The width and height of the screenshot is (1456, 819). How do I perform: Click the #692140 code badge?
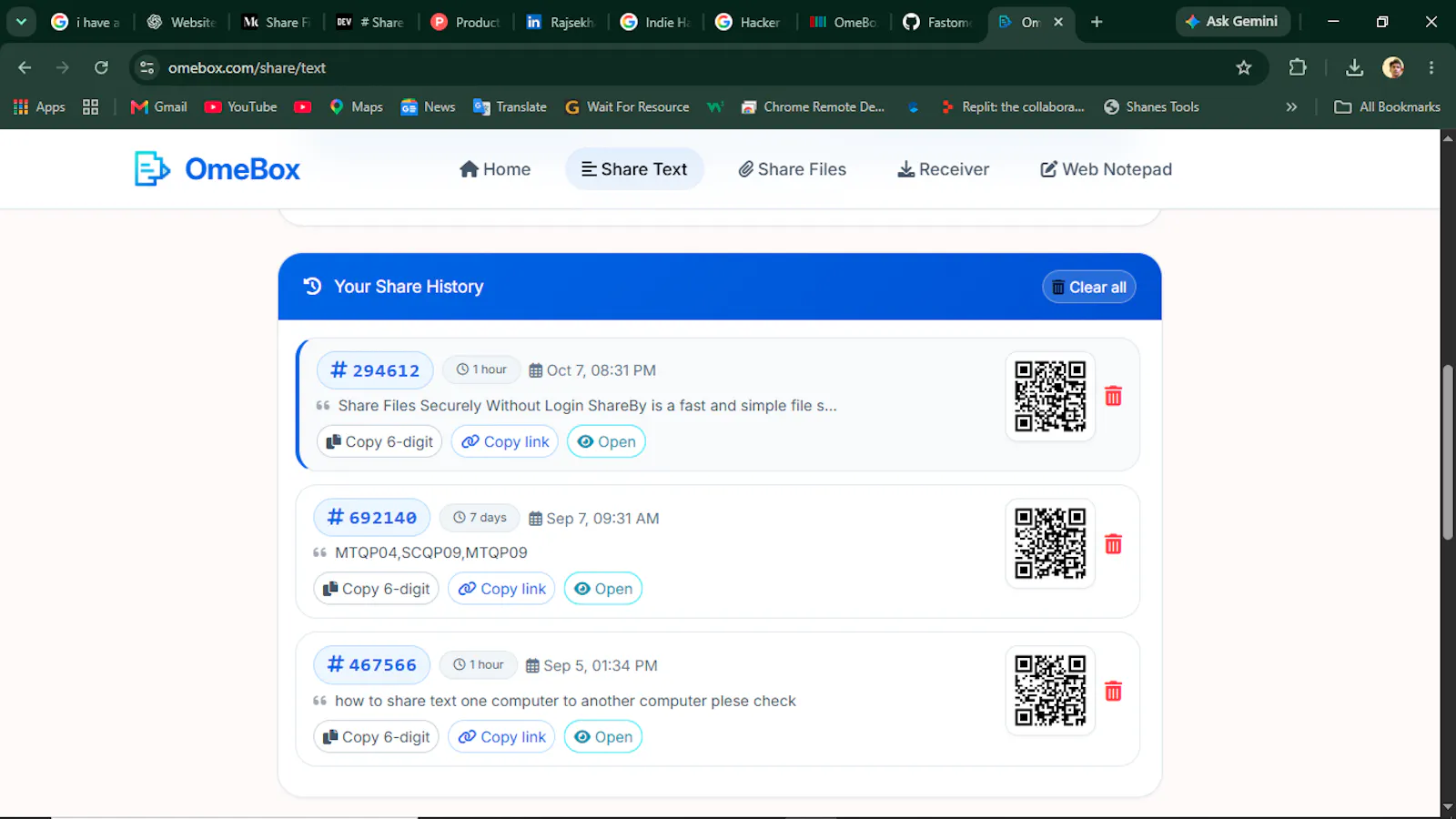pos(372,518)
